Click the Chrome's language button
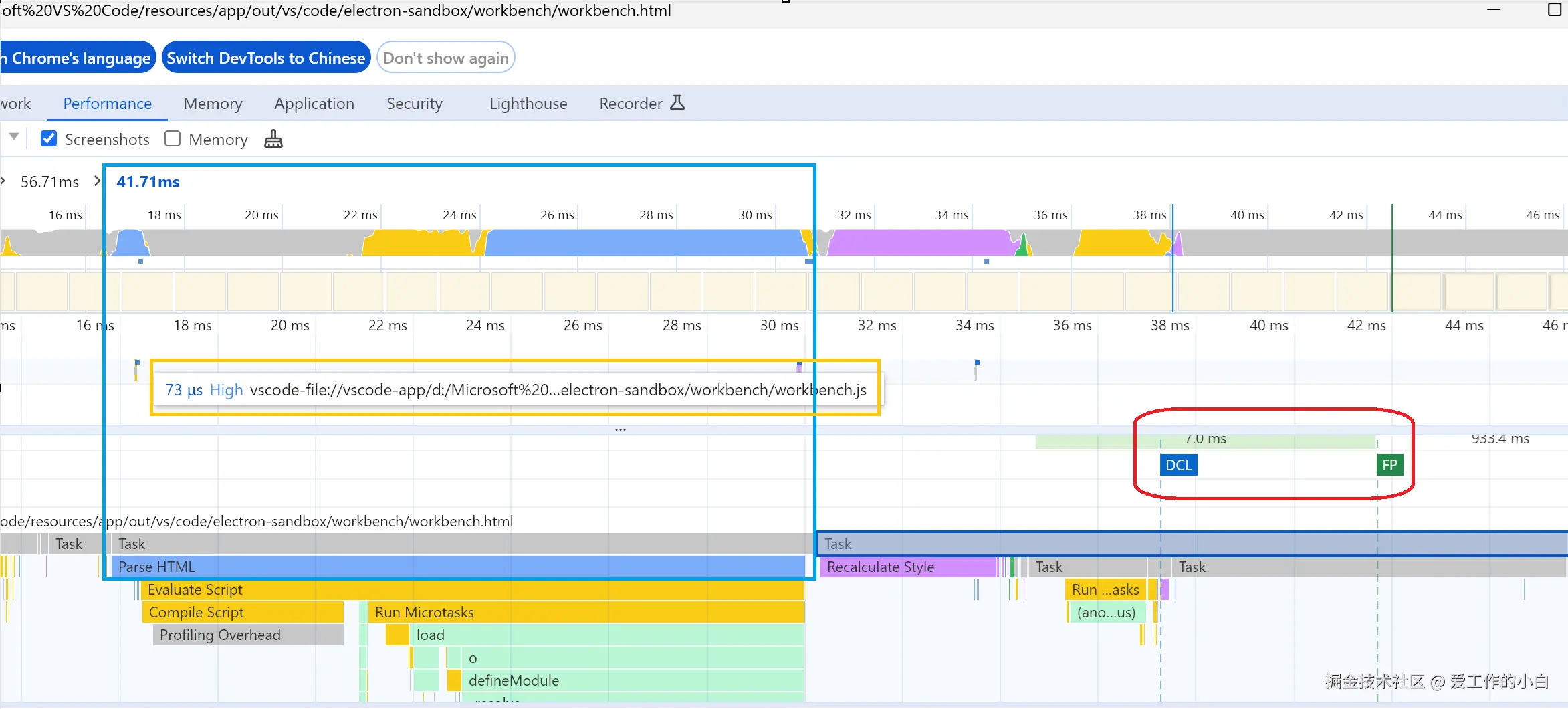Image resolution: width=1568 pixels, height=709 pixels. (x=78, y=58)
